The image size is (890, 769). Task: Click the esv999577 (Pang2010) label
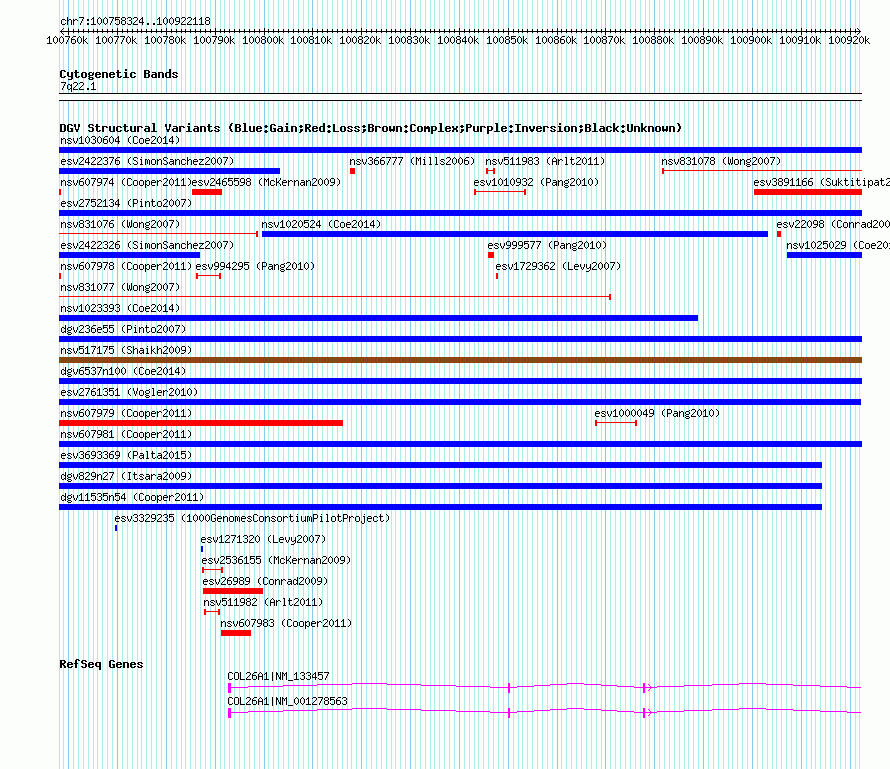[547, 245]
